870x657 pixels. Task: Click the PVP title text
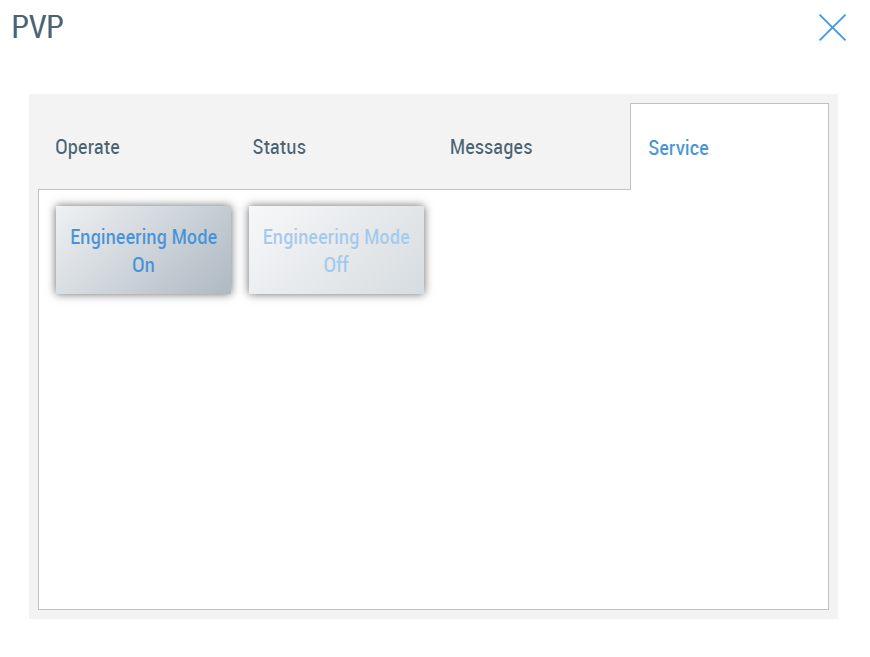click(38, 28)
